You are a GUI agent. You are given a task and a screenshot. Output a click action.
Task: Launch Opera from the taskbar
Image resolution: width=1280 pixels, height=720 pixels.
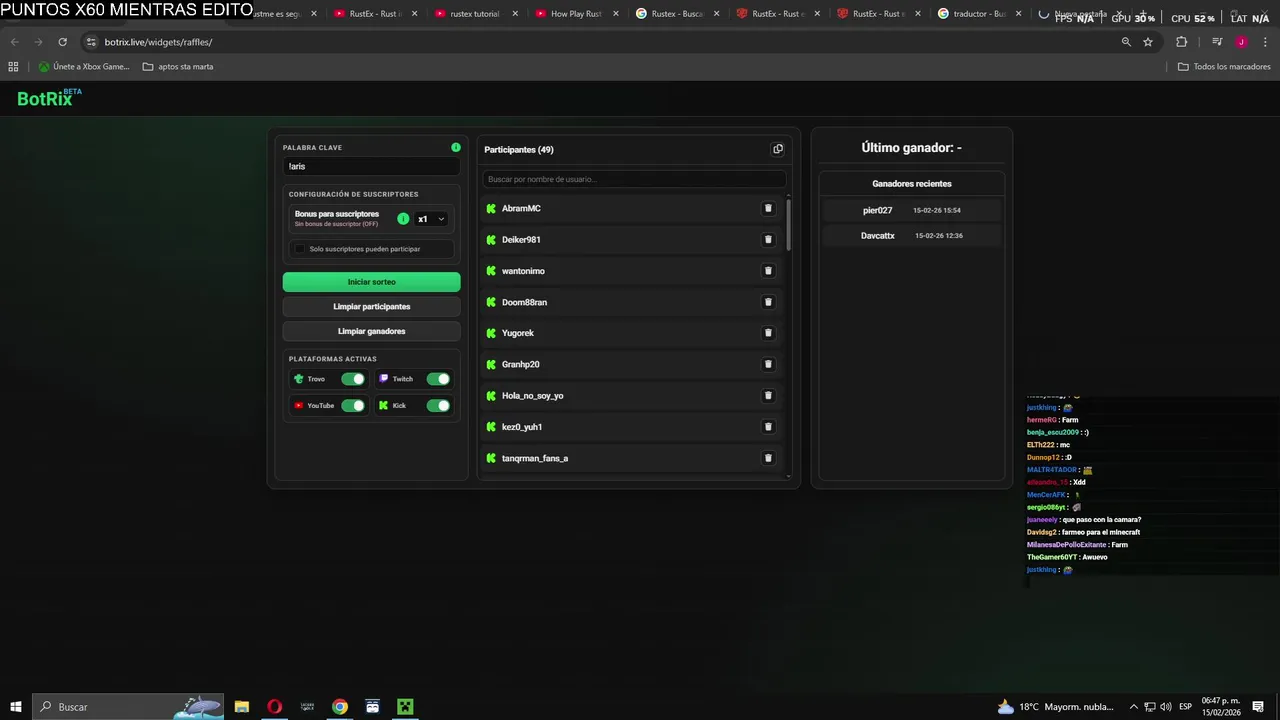click(274, 707)
